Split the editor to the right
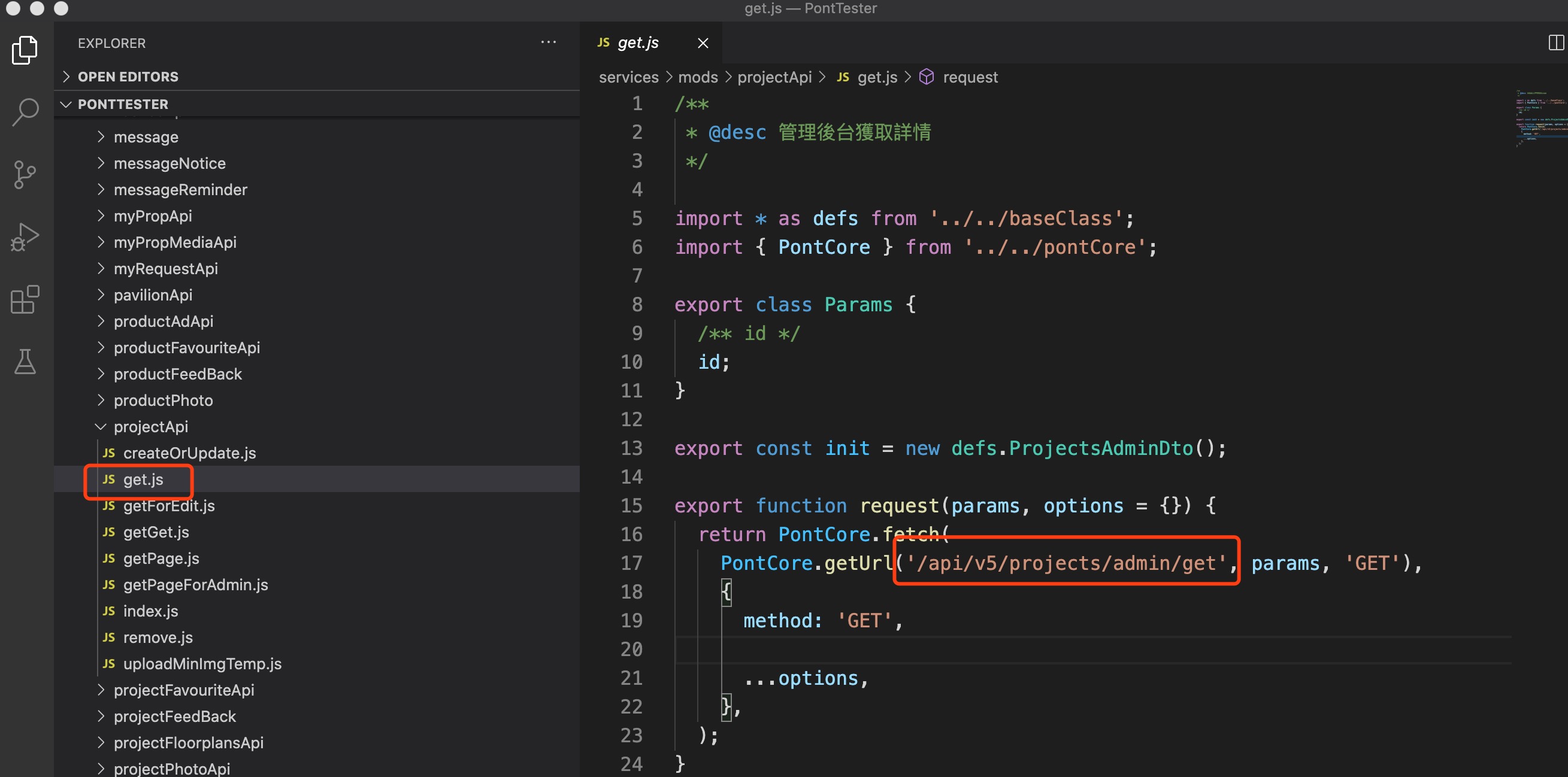Viewport: 1568px width, 777px height. click(1558, 42)
